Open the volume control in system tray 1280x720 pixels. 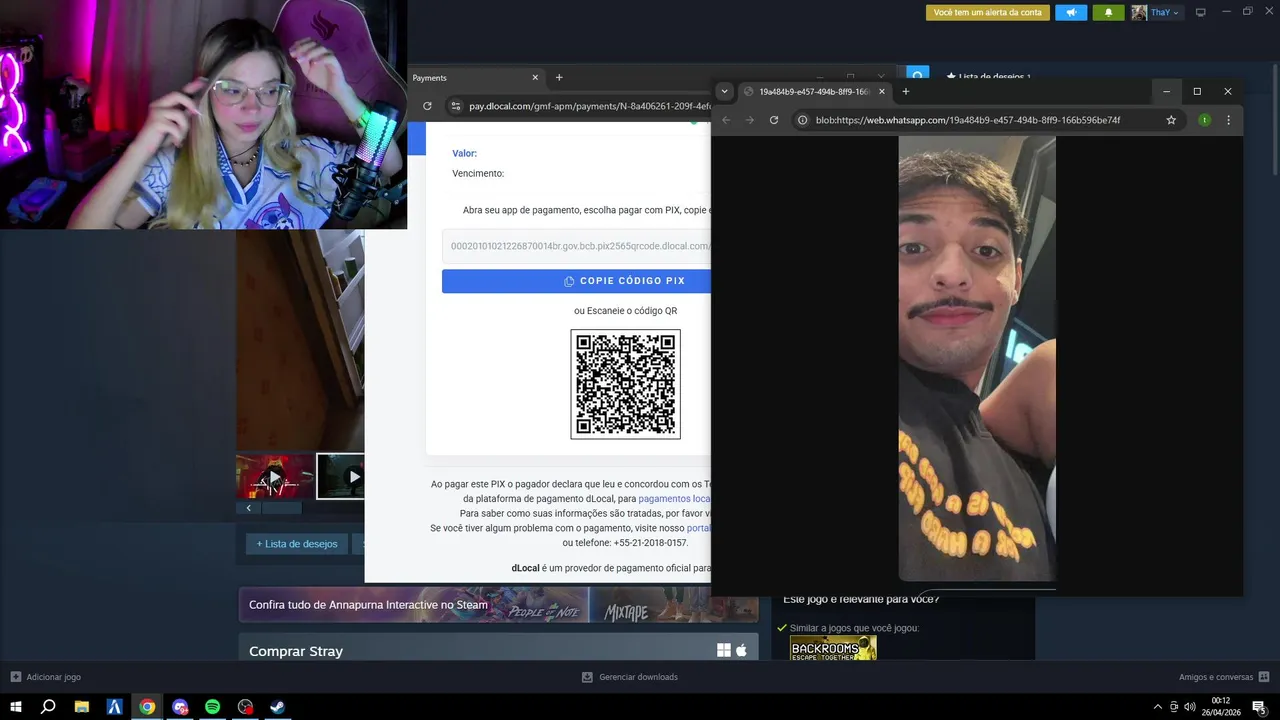(1190, 707)
